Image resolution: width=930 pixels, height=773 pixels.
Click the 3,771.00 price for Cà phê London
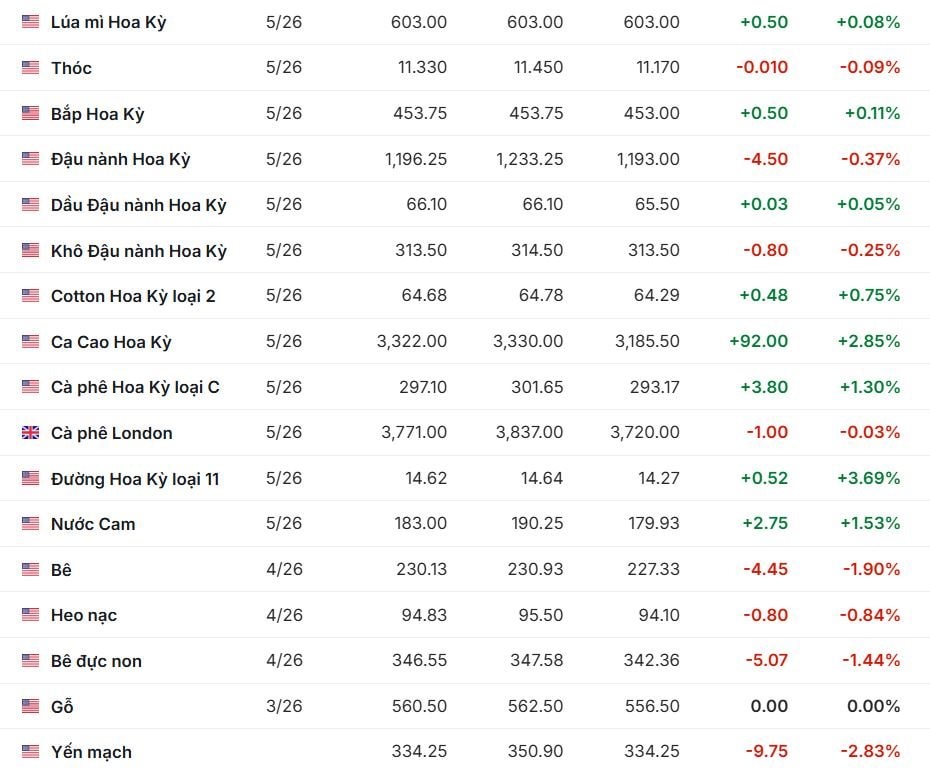412,433
